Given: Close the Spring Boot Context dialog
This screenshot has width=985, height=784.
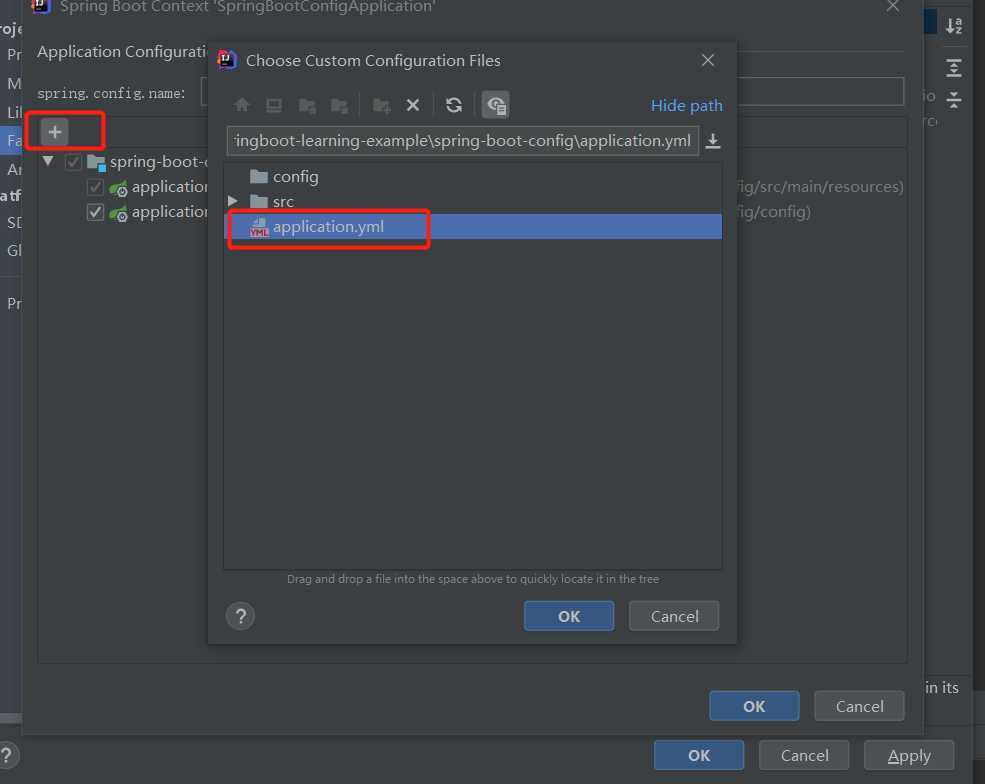Looking at the screenshot, I should click(893, 6).
